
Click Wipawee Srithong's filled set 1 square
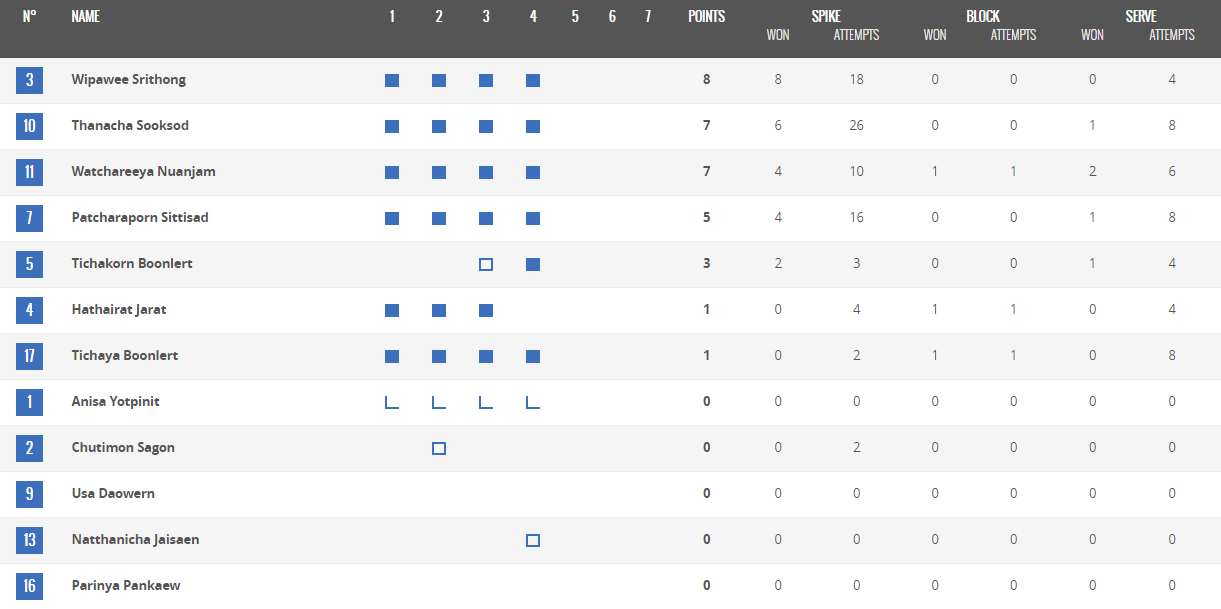tap(392, 80)
